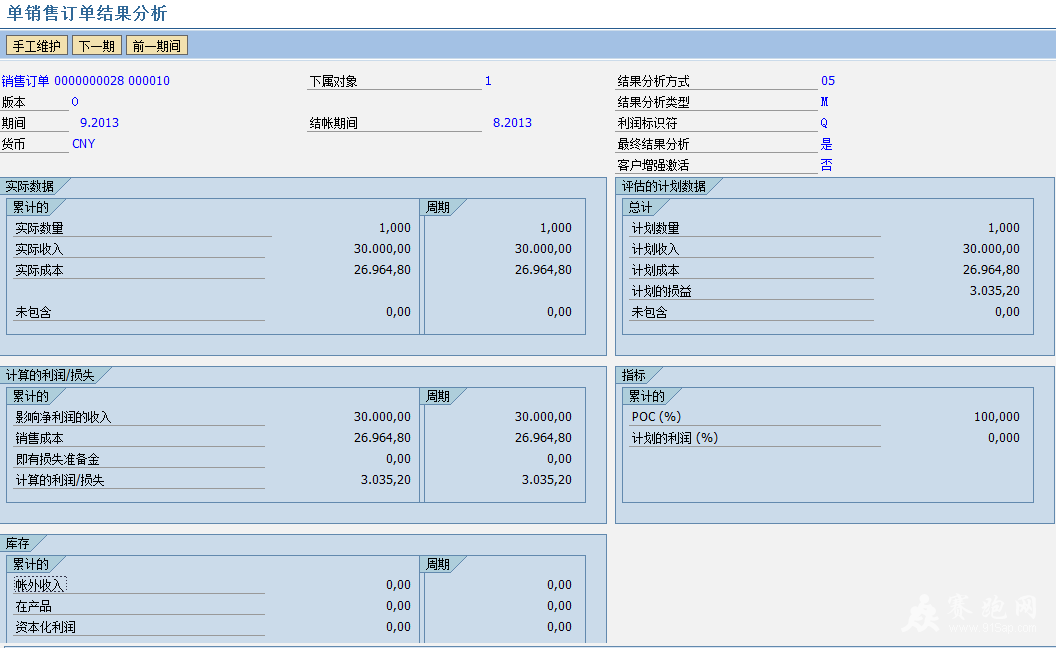The height and width of the screenshot is (648, 1056).
Task: Select the 评估的计划数据 group header
Action: coord(663,187)
